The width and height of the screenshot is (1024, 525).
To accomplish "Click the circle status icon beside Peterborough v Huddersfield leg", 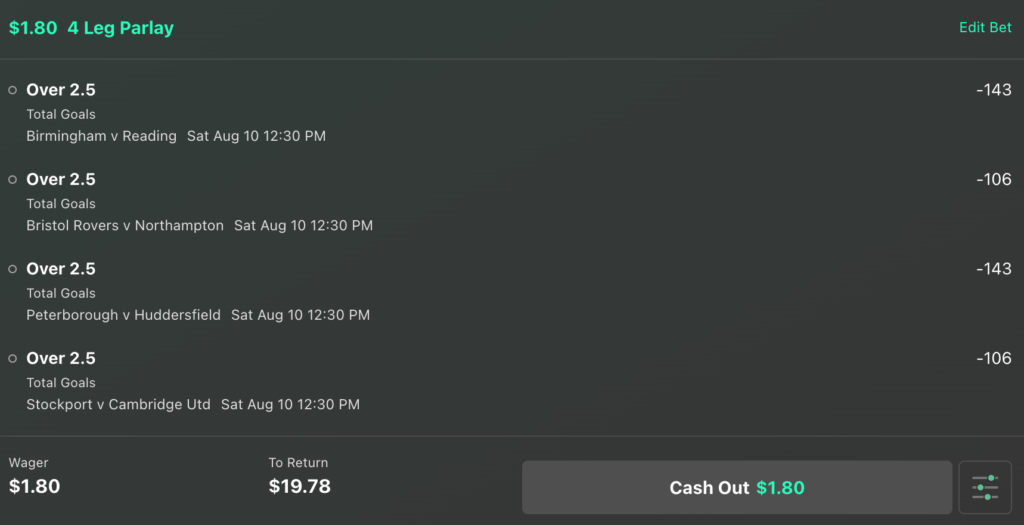I will point(12,269).
